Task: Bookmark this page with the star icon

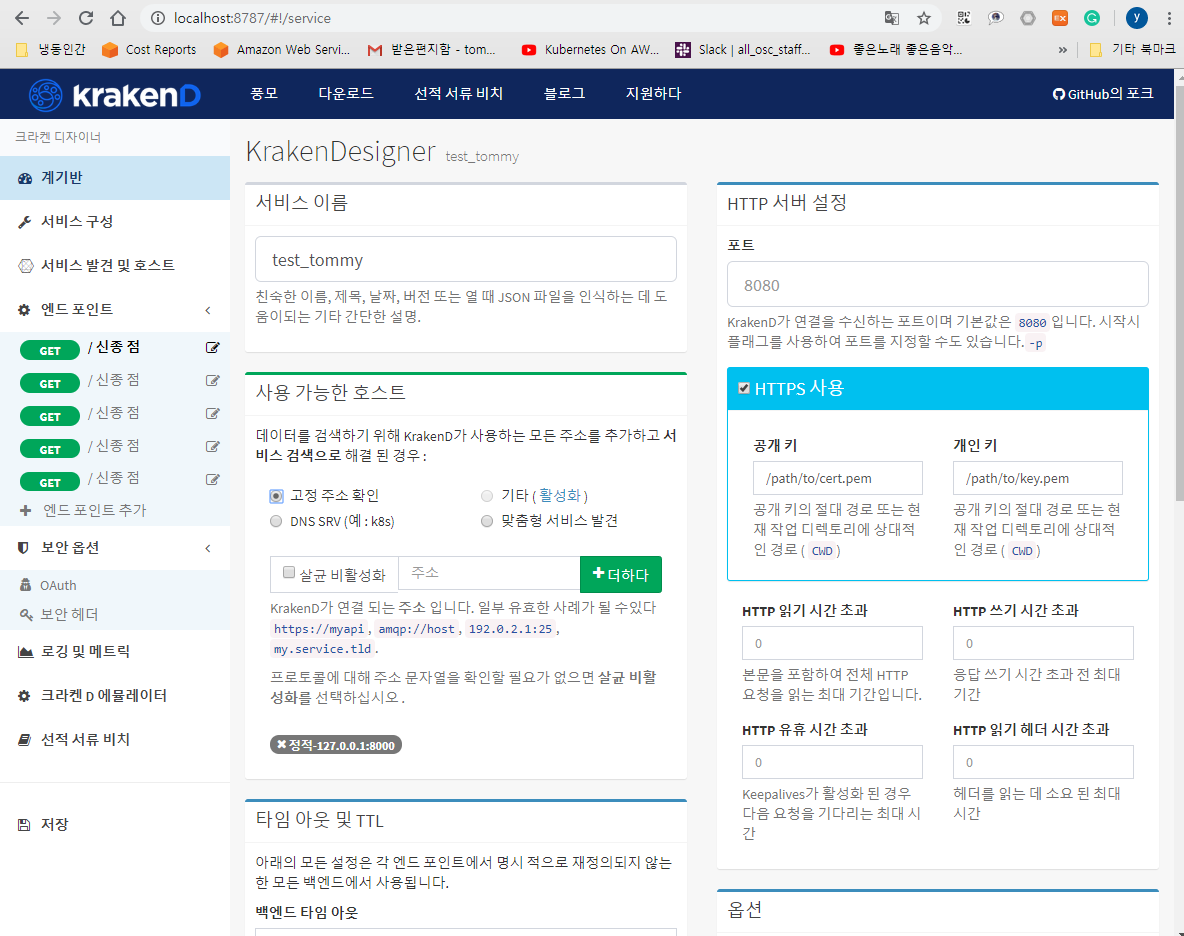Action: pyautogui.click(x=923, y=18)
